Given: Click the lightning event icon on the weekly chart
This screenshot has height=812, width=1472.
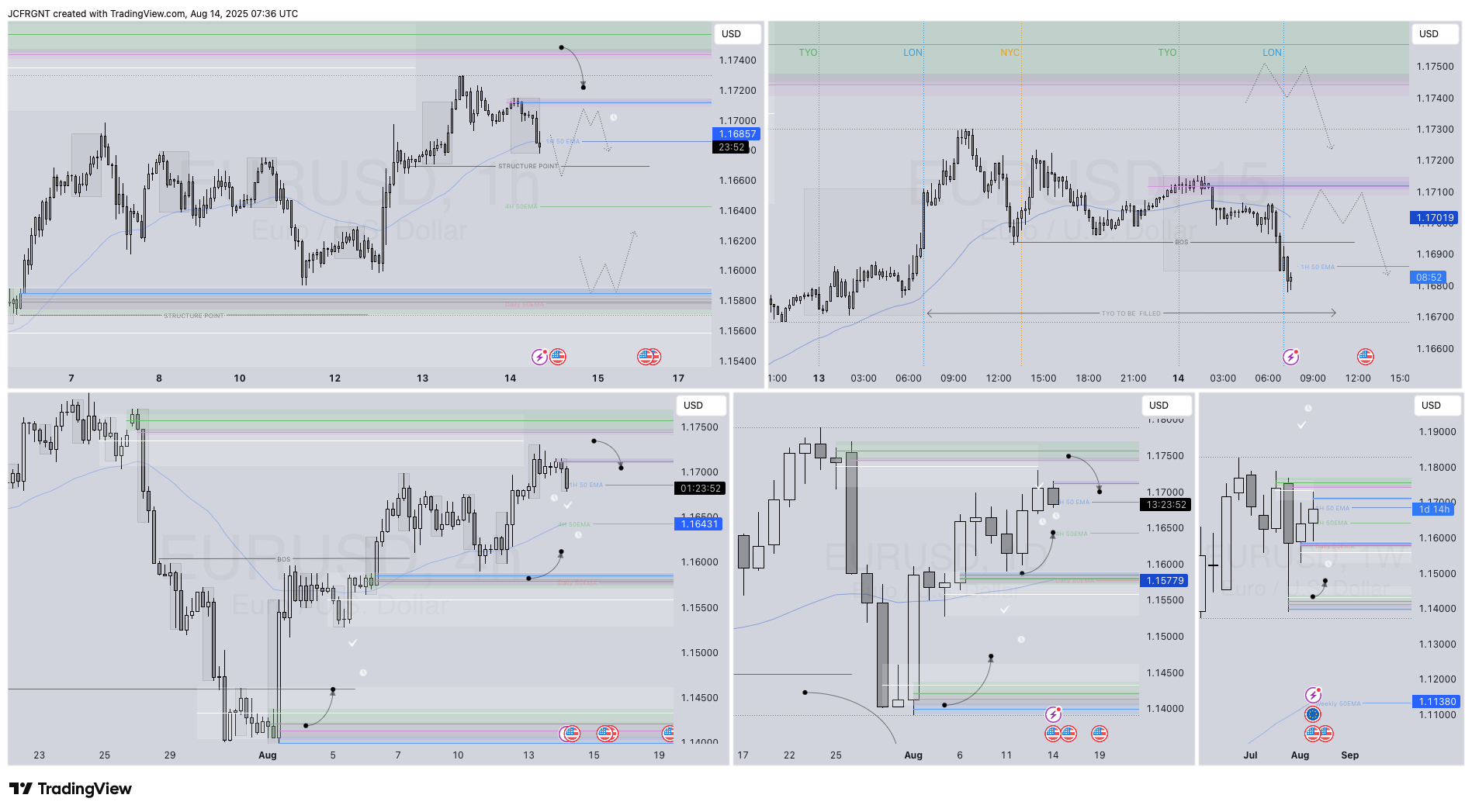Looking at the screenshot, I should [1313, 695].
